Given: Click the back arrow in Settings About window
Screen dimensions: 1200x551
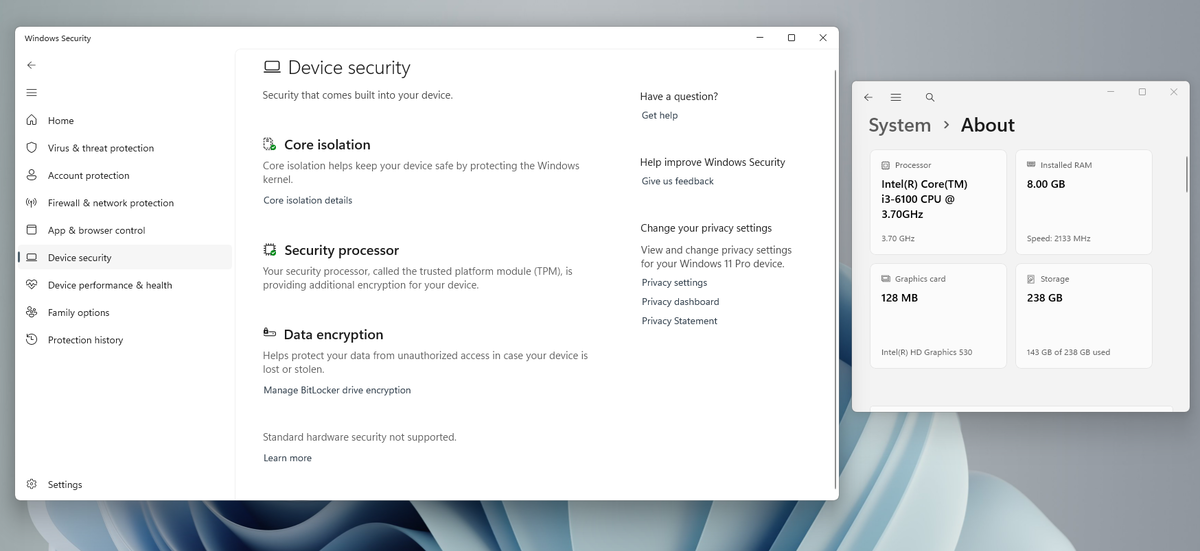Looking at the screenshot, I should (868, 97).
